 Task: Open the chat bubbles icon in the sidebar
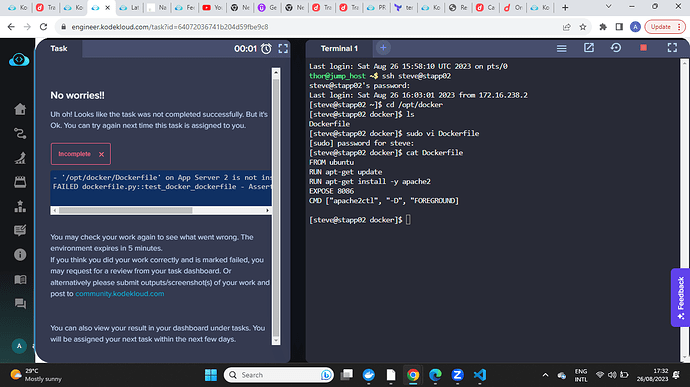click(x=20, y=303)
